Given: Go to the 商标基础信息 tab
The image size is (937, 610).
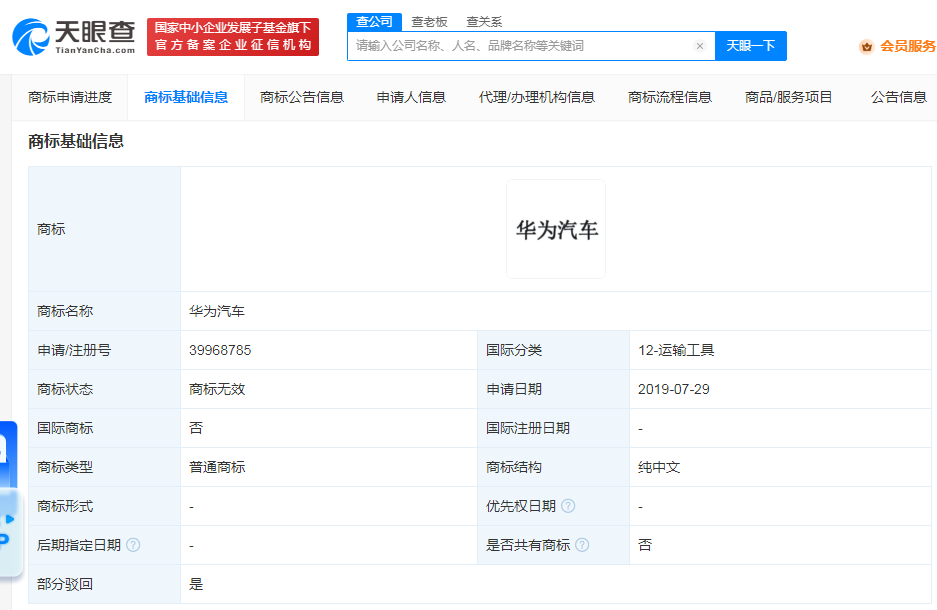Looking at the screenshot, I should click(186, 97).
